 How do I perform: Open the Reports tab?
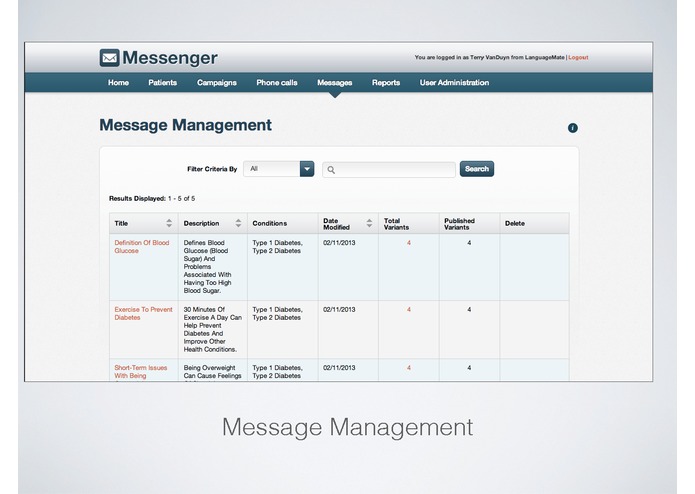coord(386,83)
